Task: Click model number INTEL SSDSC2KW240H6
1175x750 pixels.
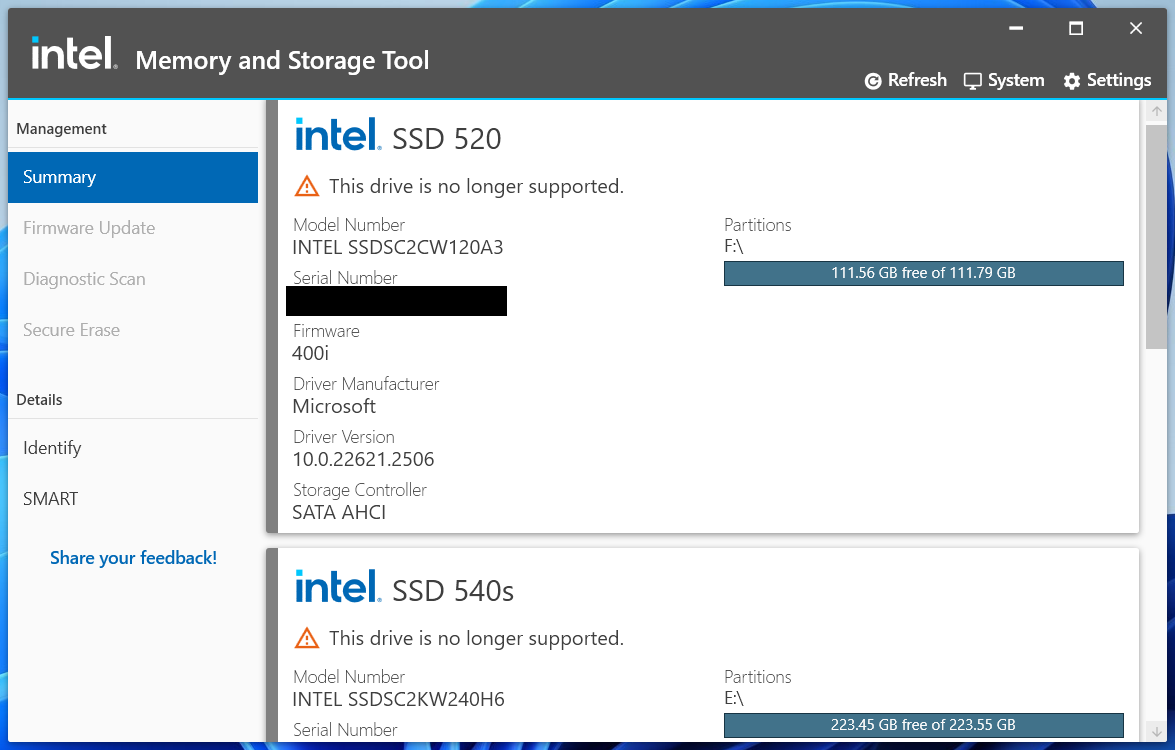Action: pyautogui.click(x=399, y=700)
